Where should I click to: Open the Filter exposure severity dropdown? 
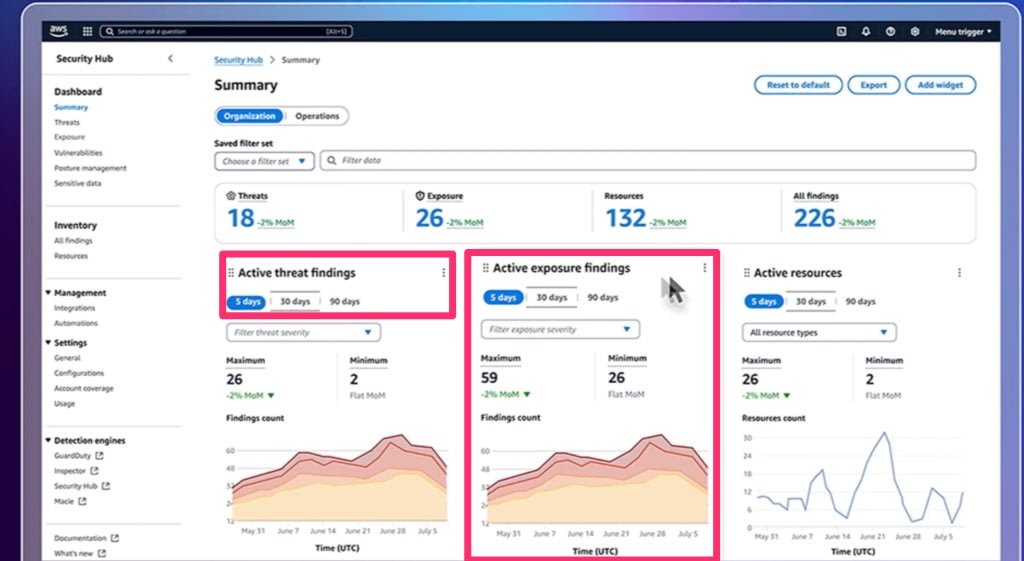pos(560,329)
